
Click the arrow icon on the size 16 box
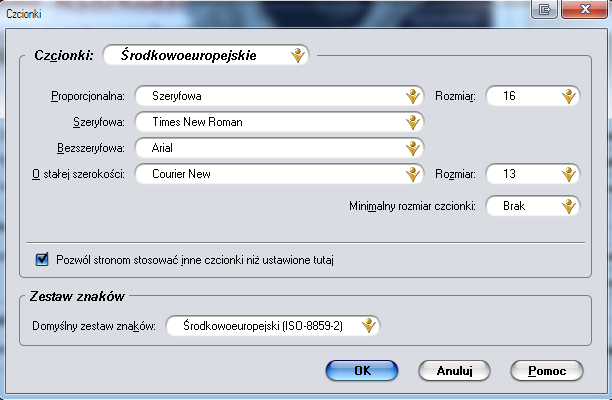coord(568,96)
